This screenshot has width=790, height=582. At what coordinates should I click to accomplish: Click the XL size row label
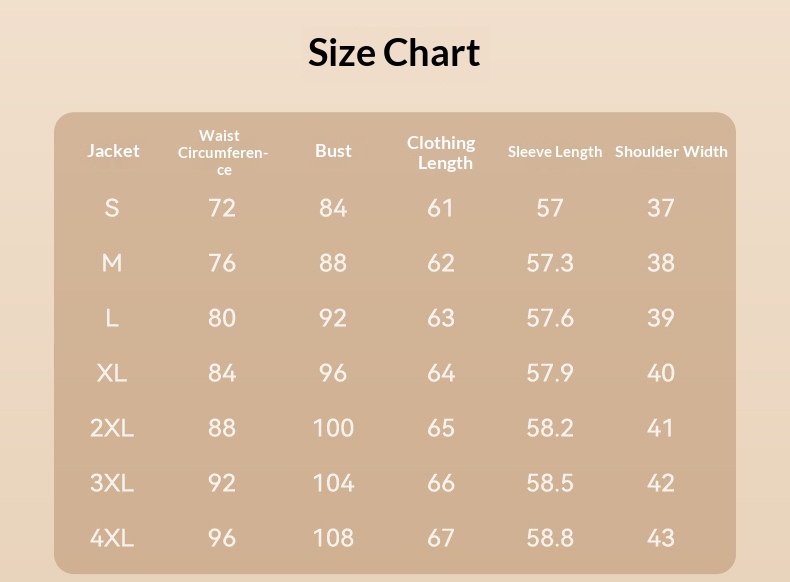click(x=112, y=373)
